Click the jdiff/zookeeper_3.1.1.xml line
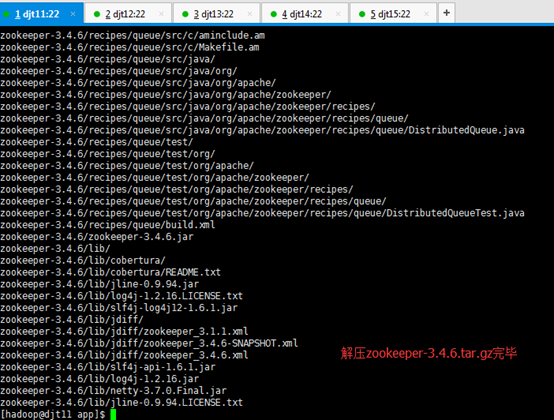This screenshot has height=420, width=554. [124, 331]
